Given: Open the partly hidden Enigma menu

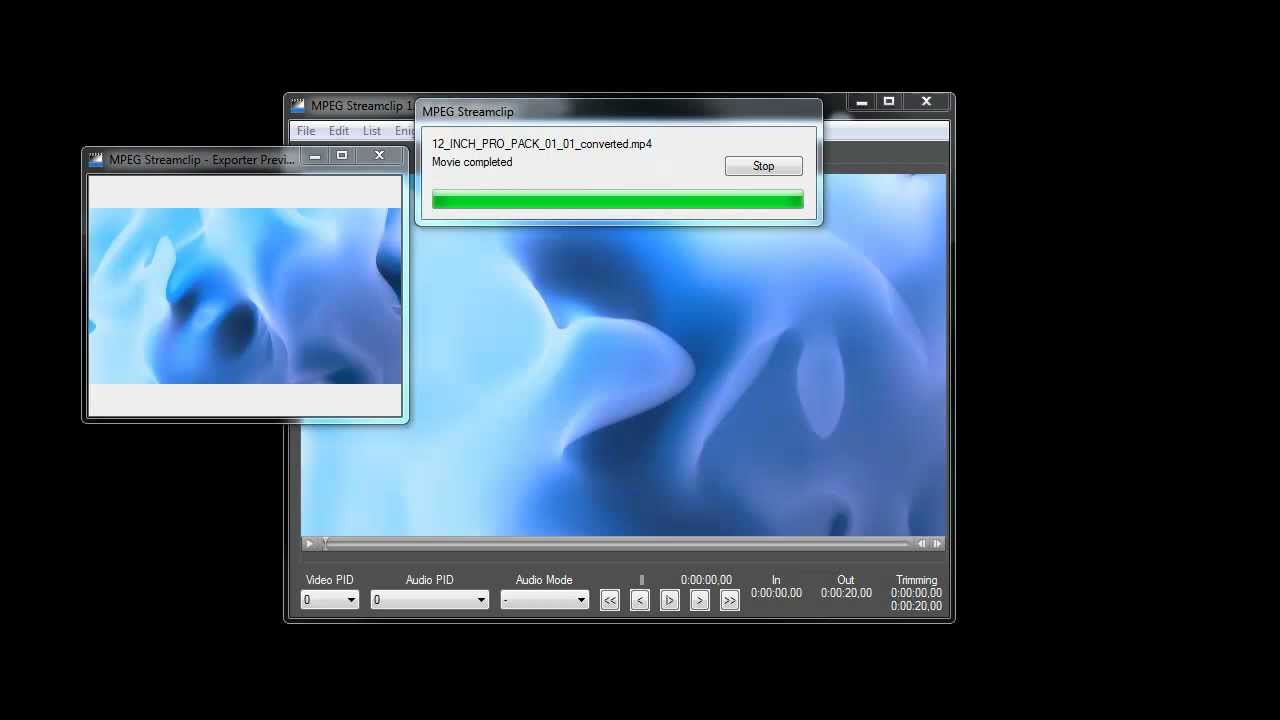Looking at the screenshot, I should (x=404, y=131).
